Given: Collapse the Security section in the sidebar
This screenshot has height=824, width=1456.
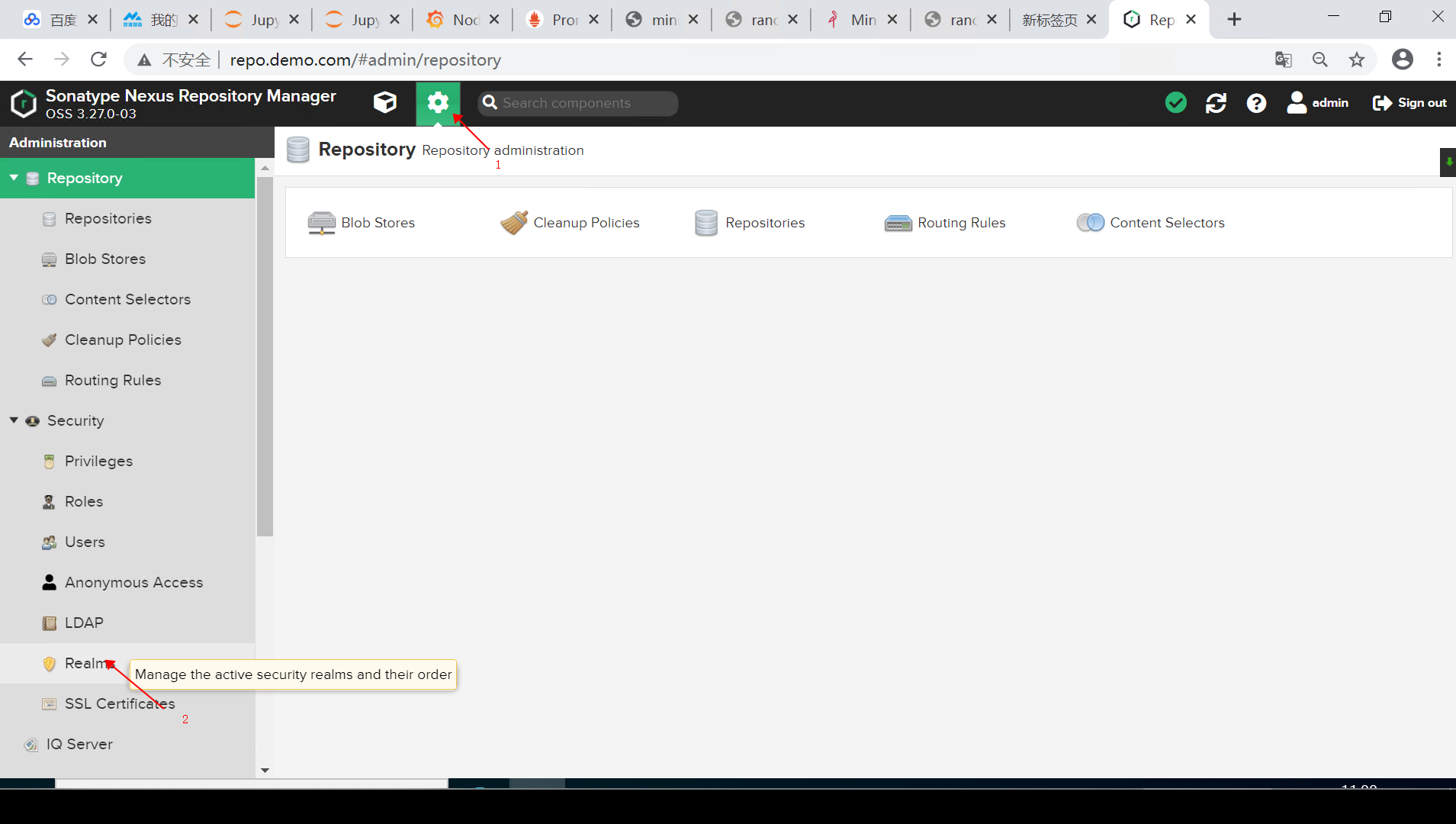Looking at the screenshot, I should pyautogui.click(x=13, y=420).
